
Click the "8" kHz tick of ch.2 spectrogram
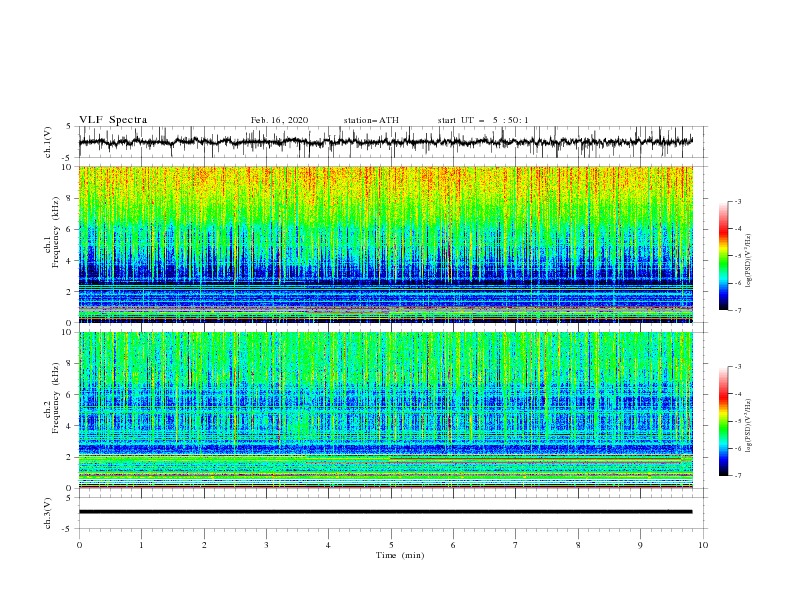point(71,364)
